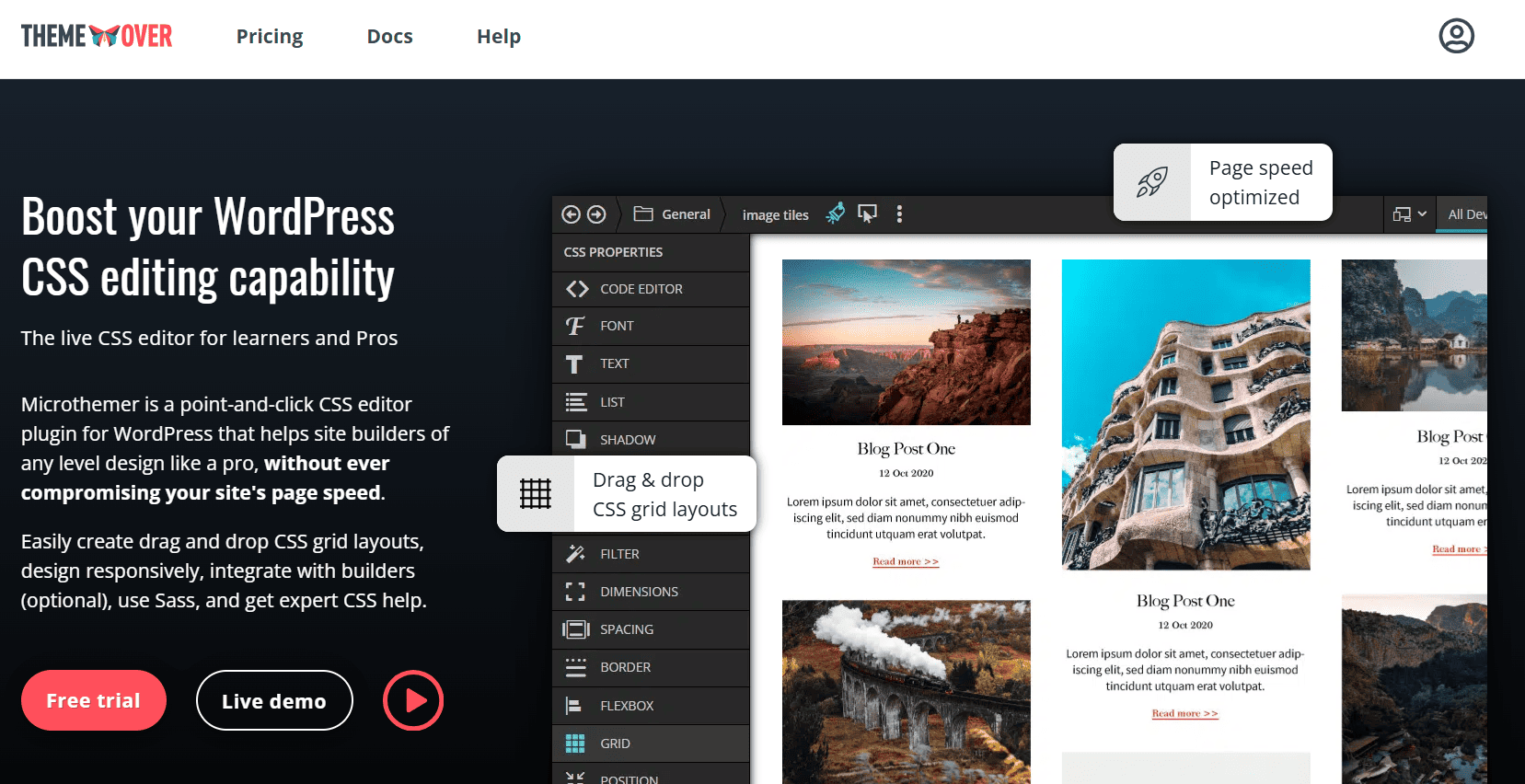
Task: Click the Shadow squares icon
Action: click(x=576, y=440)
